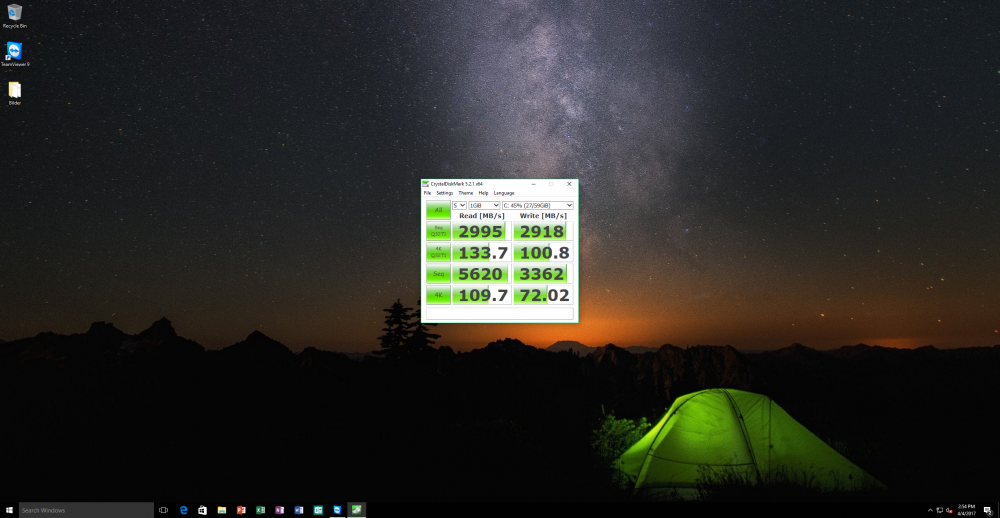The height and width of the screenshot is (518, 1000).
Task: Select the TeamViewer 9 desktop shortcut
Action: coord(15,55)
